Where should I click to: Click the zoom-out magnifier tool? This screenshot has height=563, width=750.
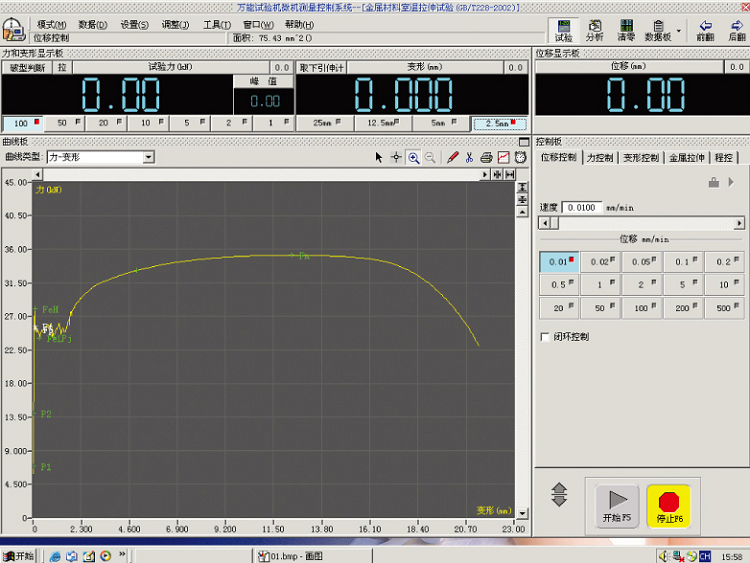pos(430,157)
